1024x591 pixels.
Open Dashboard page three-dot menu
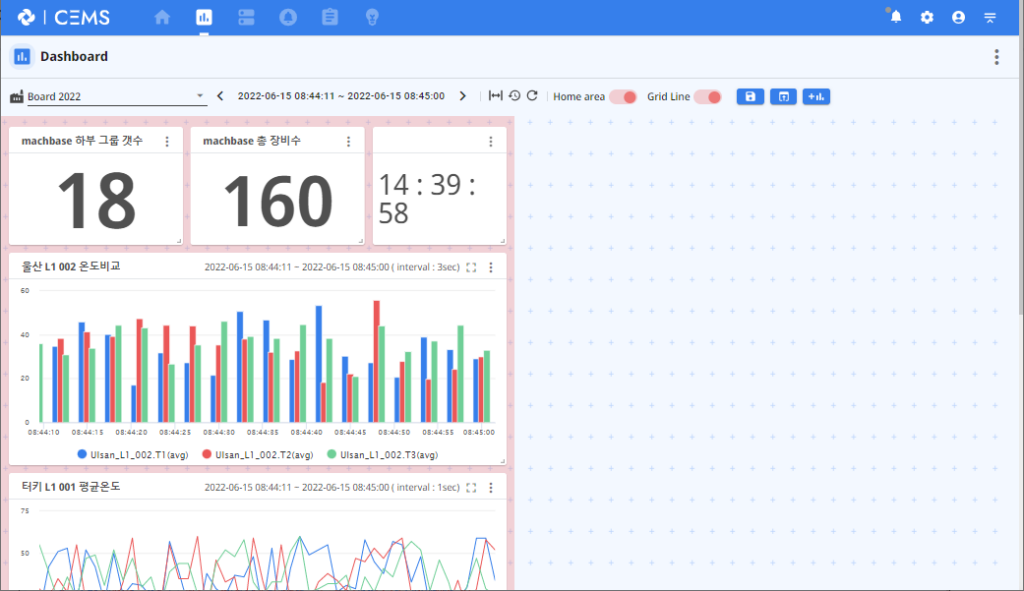pyautogui.click(x=996, y=57)
